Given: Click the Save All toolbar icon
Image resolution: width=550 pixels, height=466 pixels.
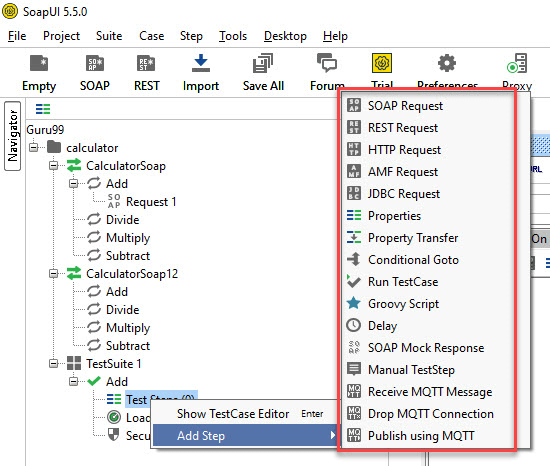Looking at the screenshot, I should (x=263, y=63).
